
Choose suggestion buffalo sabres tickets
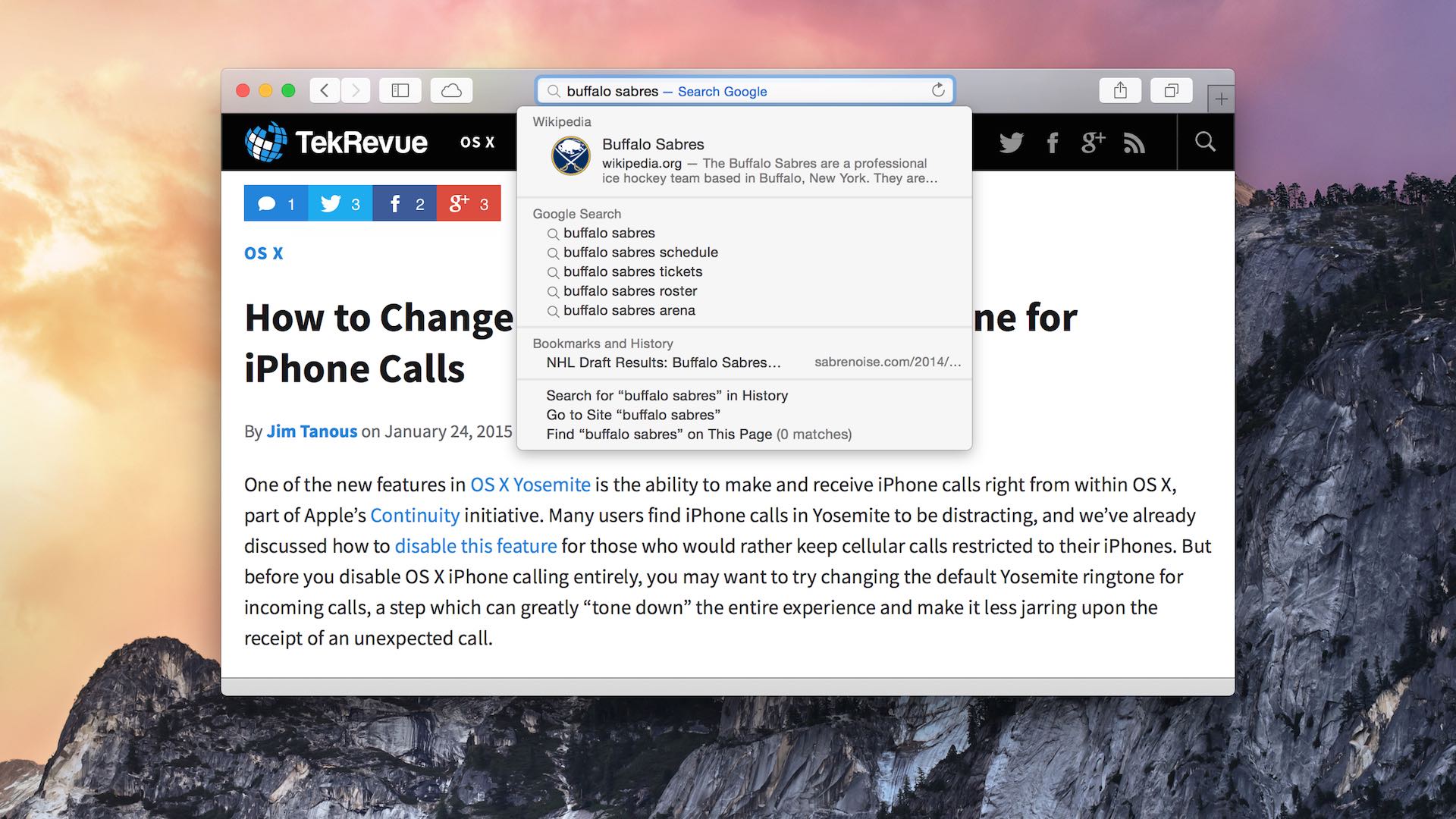coord(744,272)
